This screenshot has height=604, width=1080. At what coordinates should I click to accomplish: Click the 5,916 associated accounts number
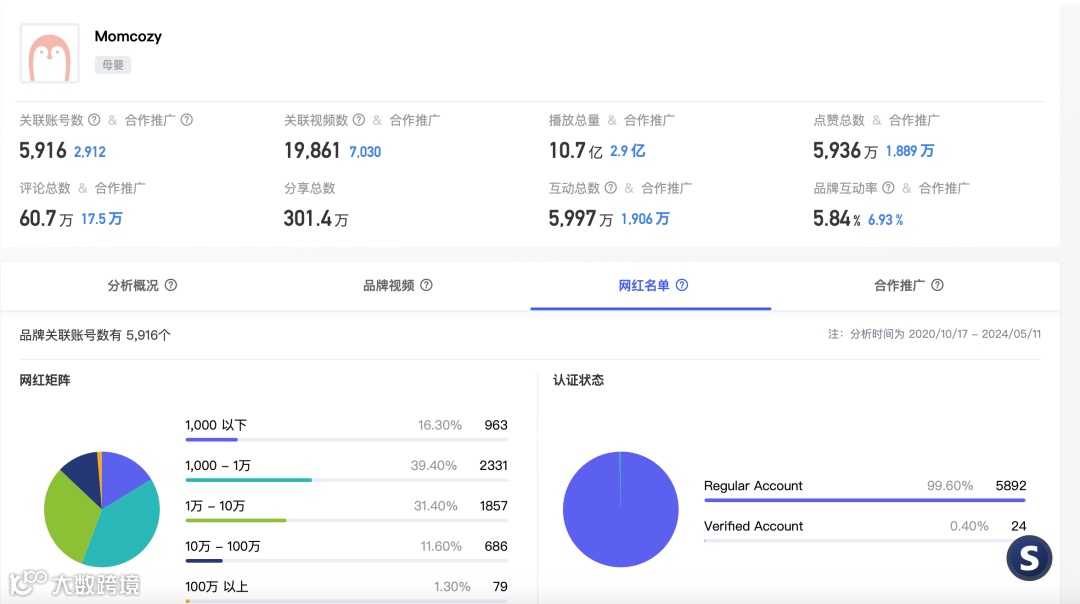pyautogui.click(x=43, y=150)
